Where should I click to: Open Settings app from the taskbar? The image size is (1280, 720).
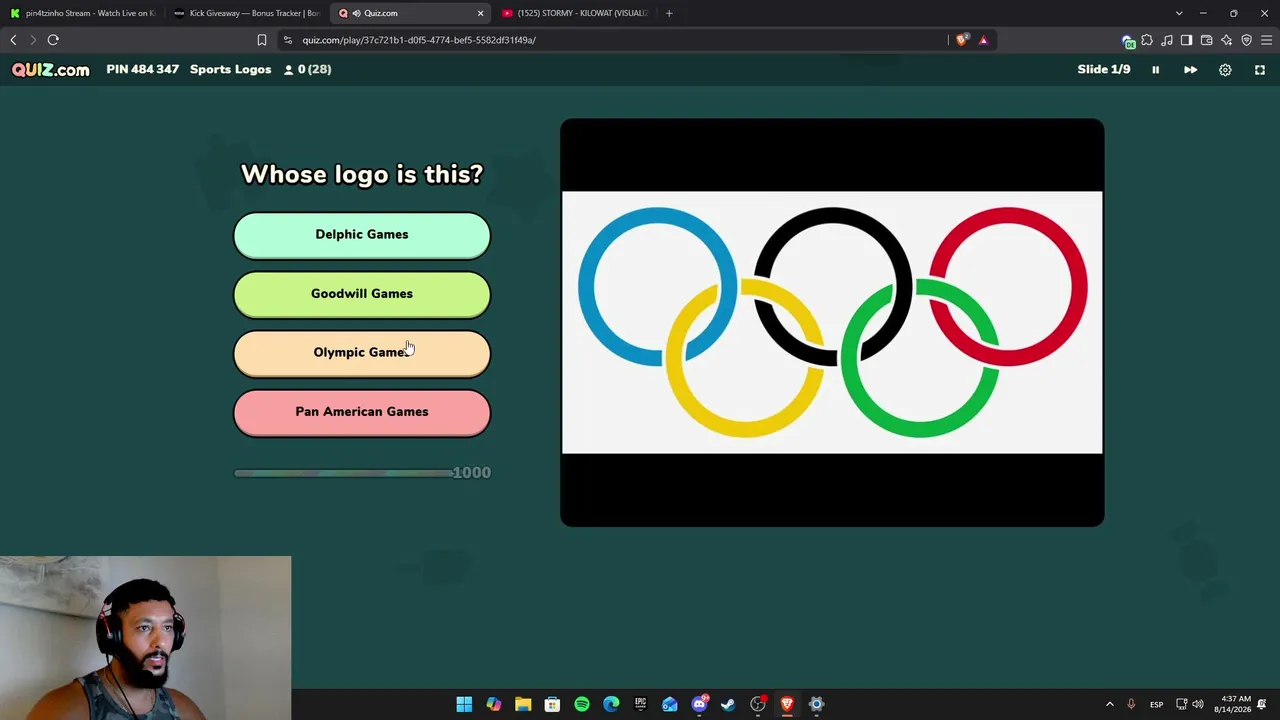click(816, 704)
